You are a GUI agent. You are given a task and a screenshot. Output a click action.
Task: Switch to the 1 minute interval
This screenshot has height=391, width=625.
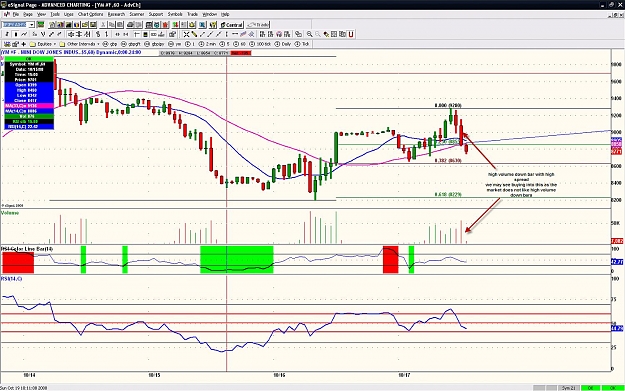tap(191, 44)
